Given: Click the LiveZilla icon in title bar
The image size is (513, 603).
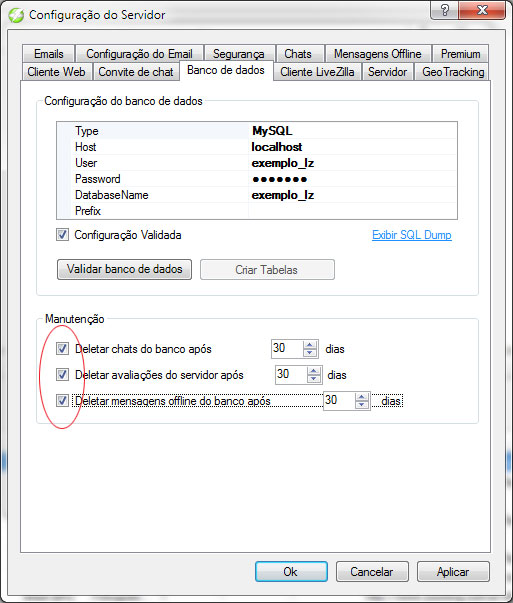Looking at the screenshot, I should [16, 15].
